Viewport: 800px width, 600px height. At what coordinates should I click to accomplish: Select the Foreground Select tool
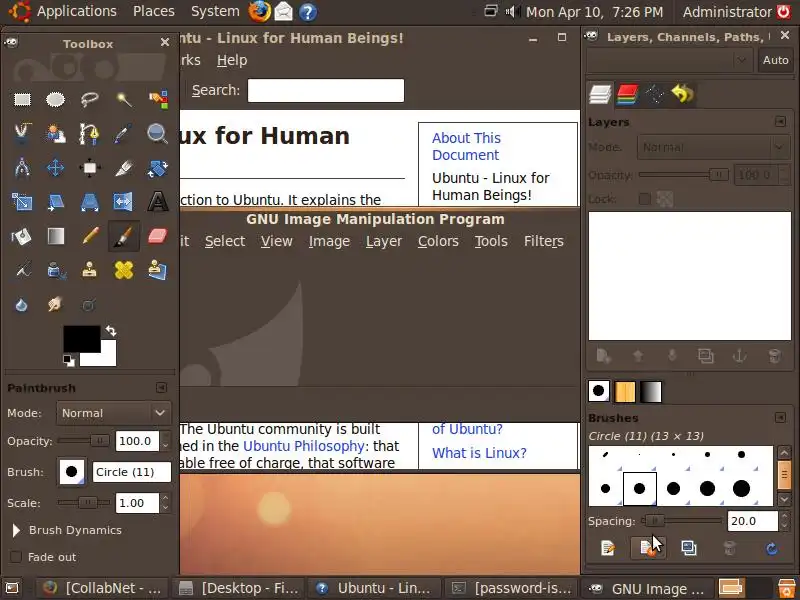56,134
